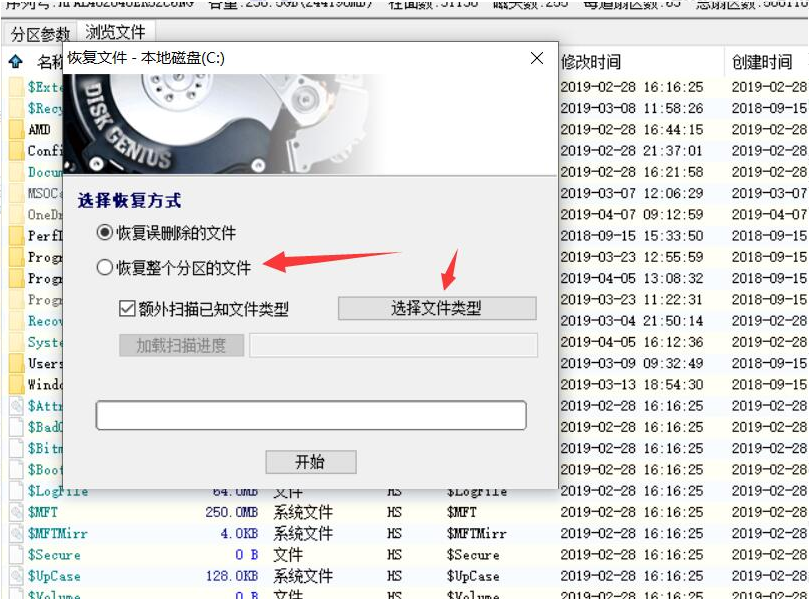The image size is (809, 599).
Task: Select the OneDr folder icon
Action: [x=17, y=214]
